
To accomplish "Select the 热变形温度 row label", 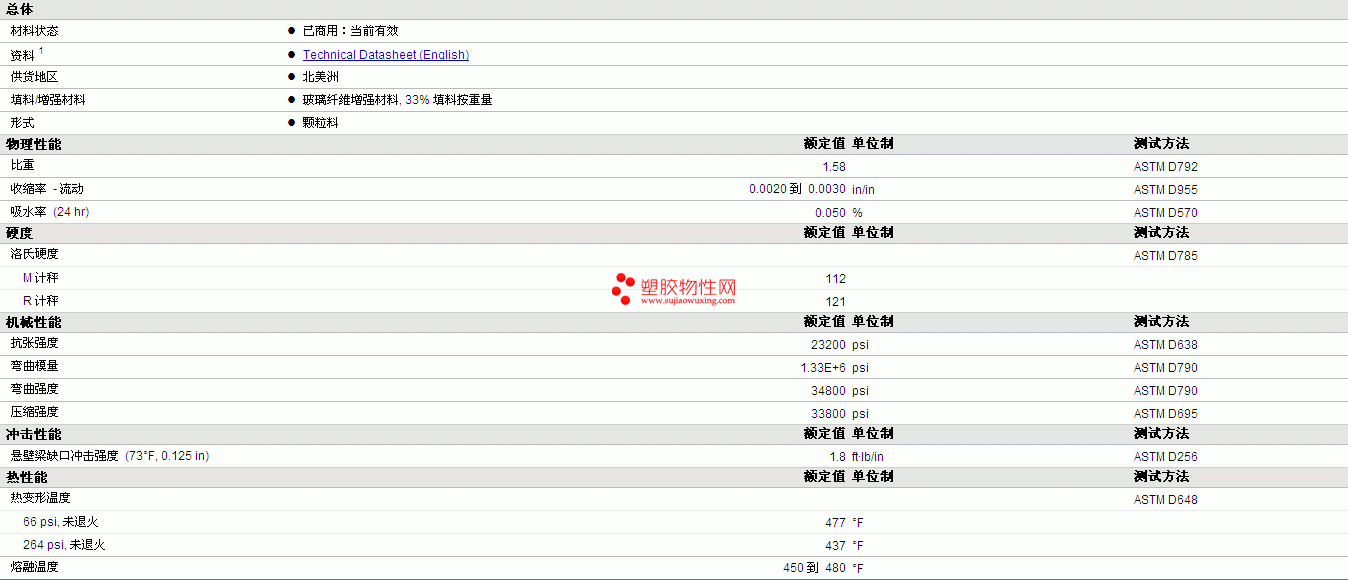I will 41,498.
